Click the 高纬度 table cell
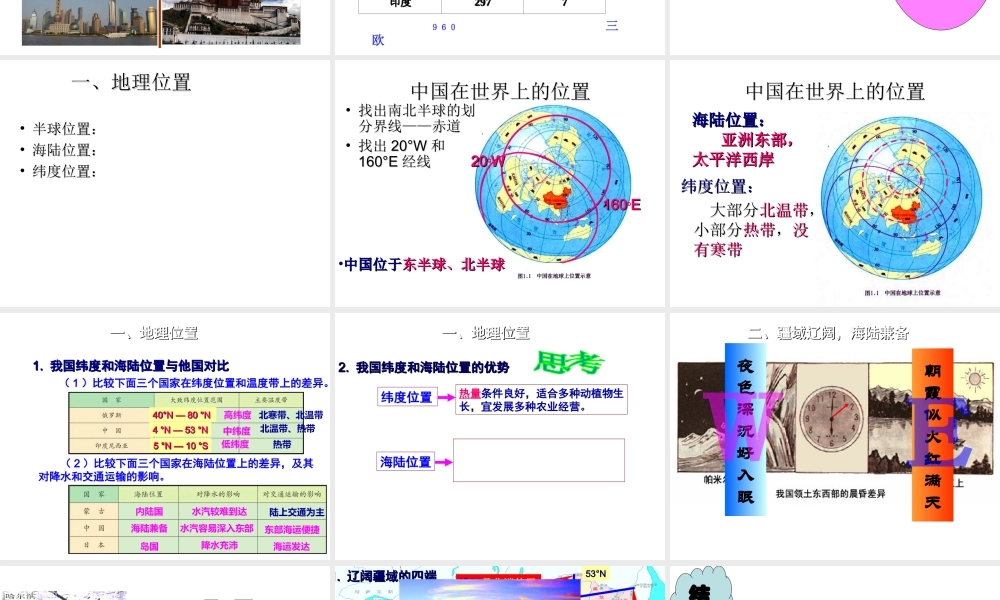Image resolution: width=1000 pixels, height=600 pixels. (x=237, y=415)
